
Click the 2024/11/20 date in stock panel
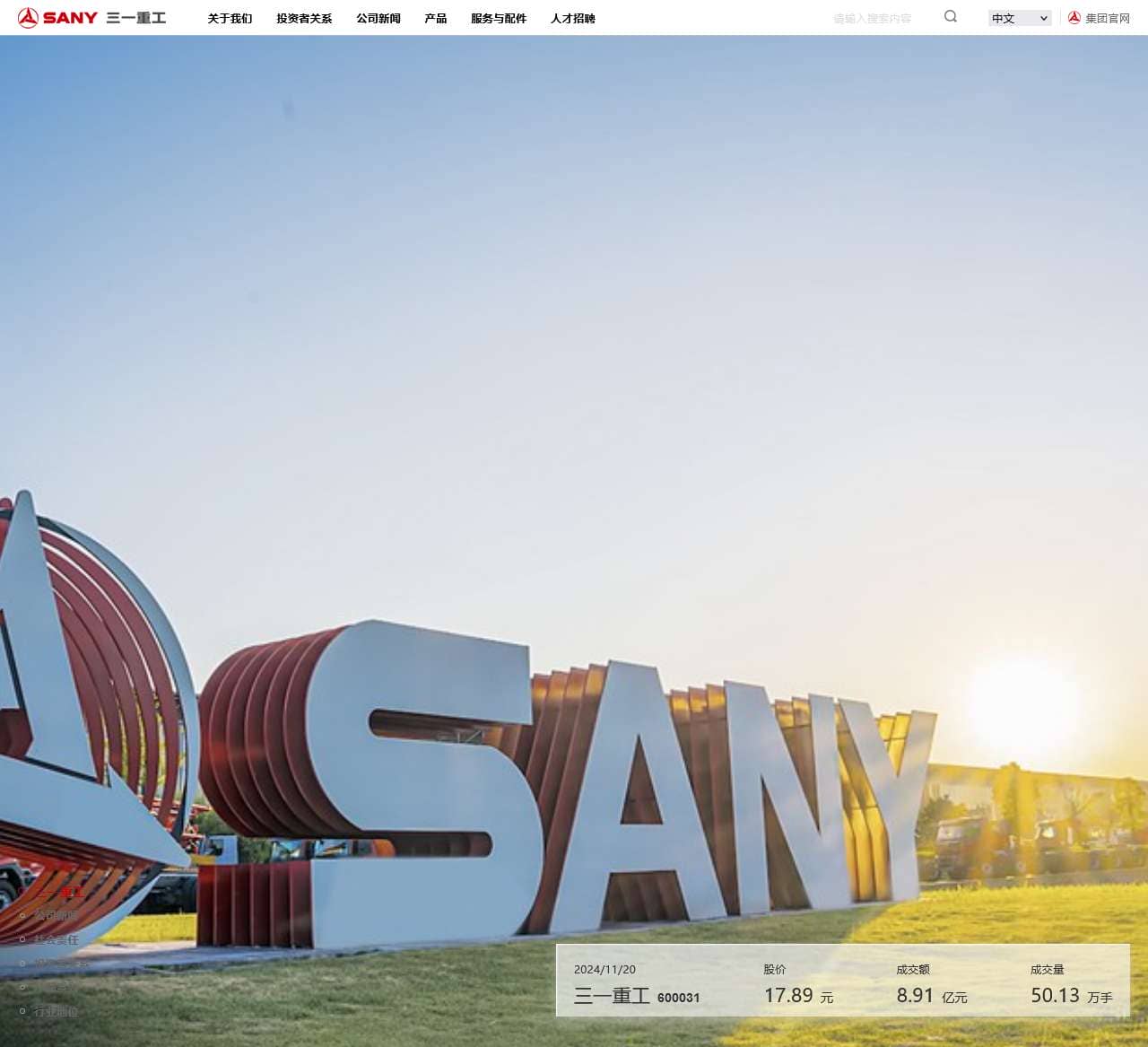tap(604, 970)
